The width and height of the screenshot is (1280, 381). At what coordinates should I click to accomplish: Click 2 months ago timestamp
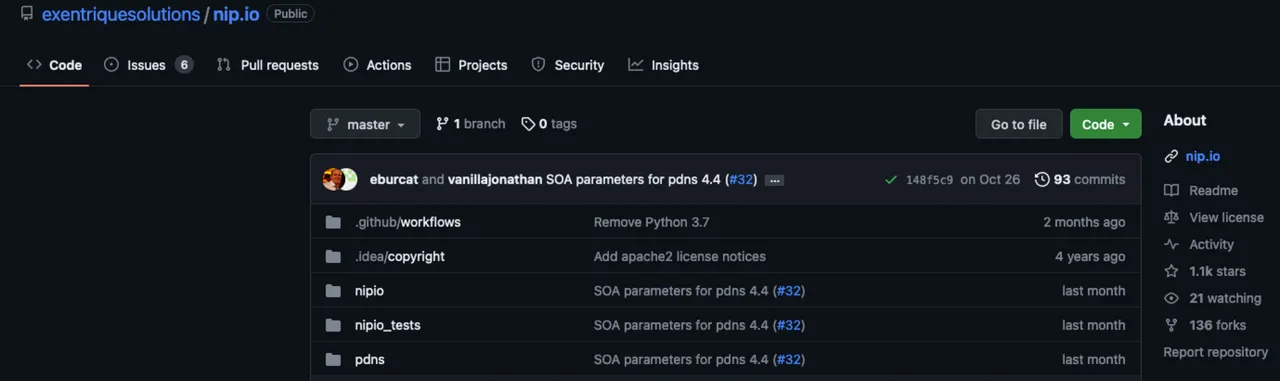[x=1084, y=222]
